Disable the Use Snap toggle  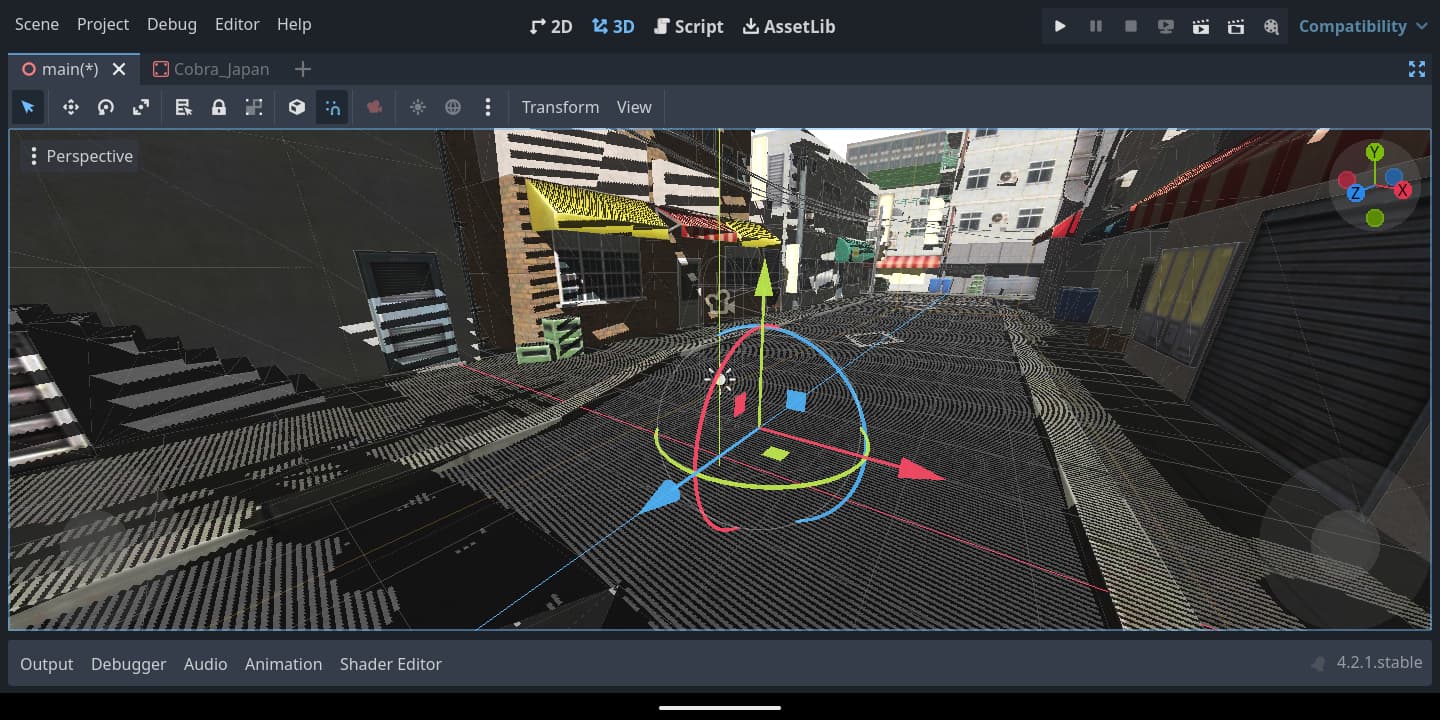point(332,107)
